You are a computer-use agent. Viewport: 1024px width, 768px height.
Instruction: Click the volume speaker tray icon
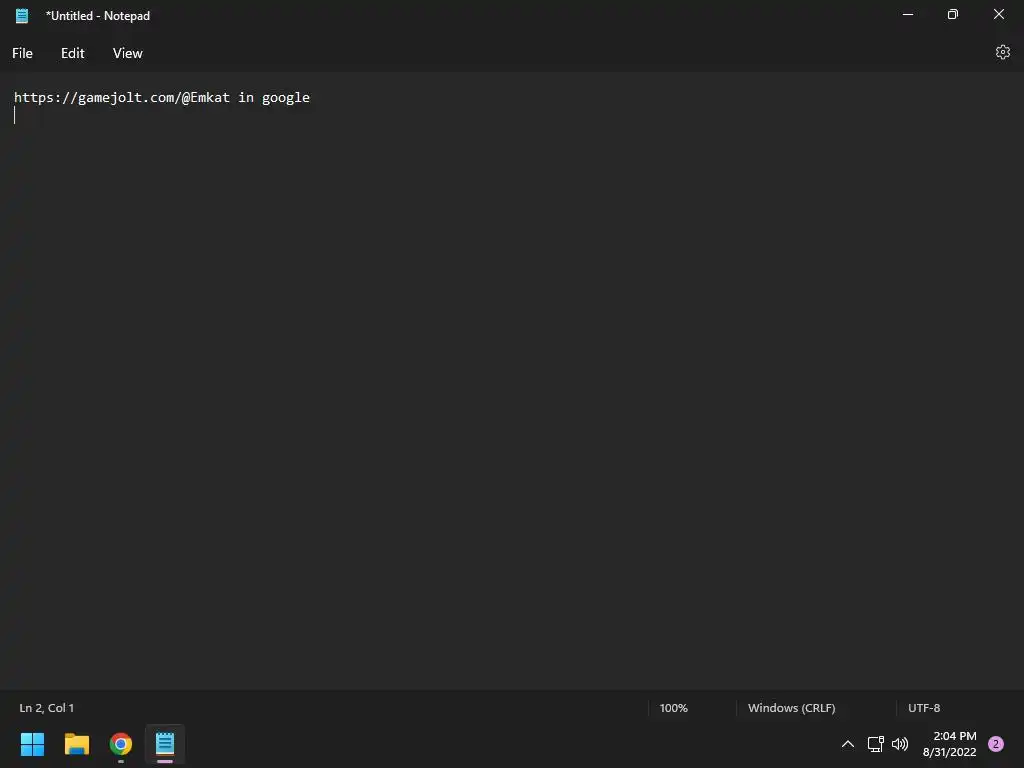[x=900, y=744]
